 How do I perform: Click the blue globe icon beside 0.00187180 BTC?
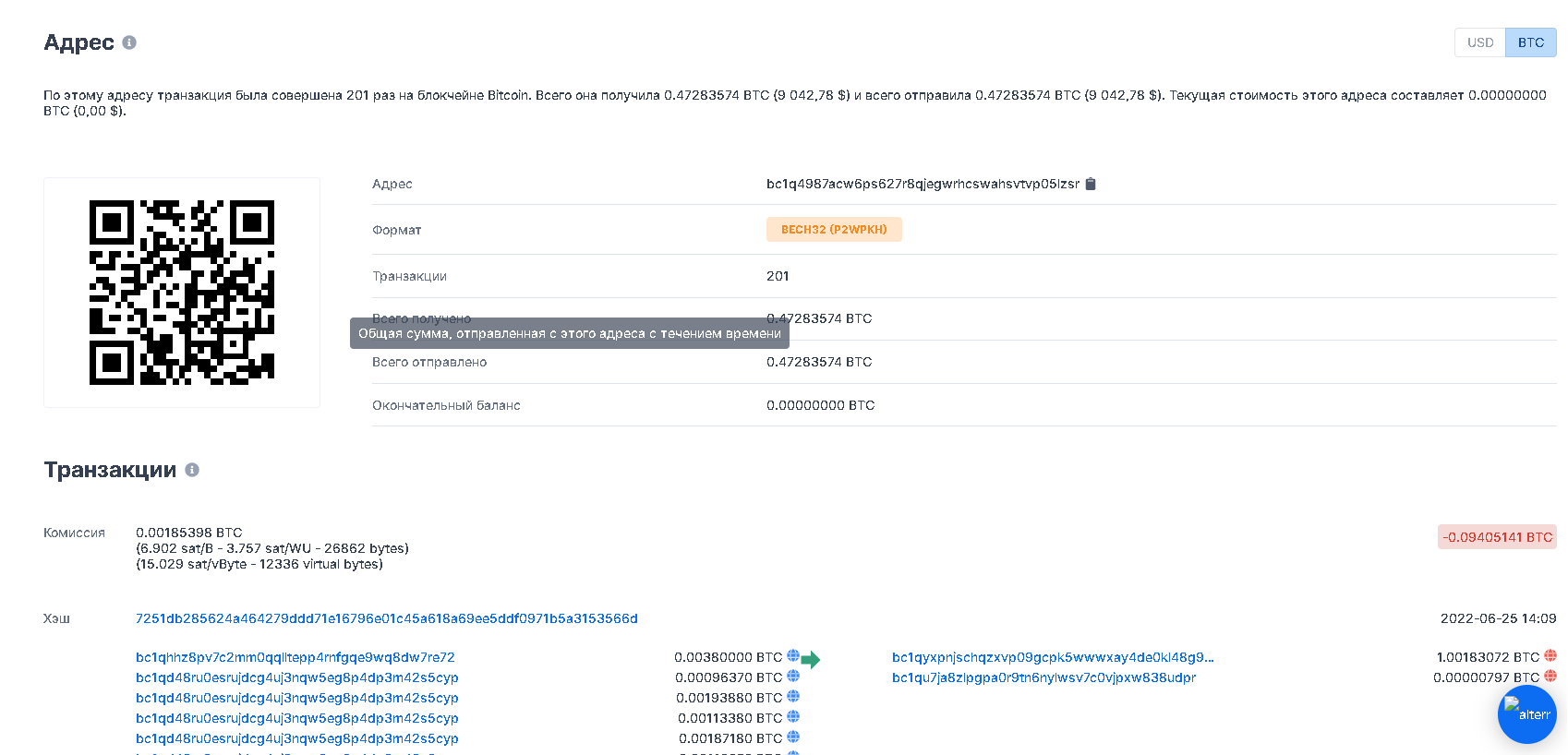pos(793,737)
